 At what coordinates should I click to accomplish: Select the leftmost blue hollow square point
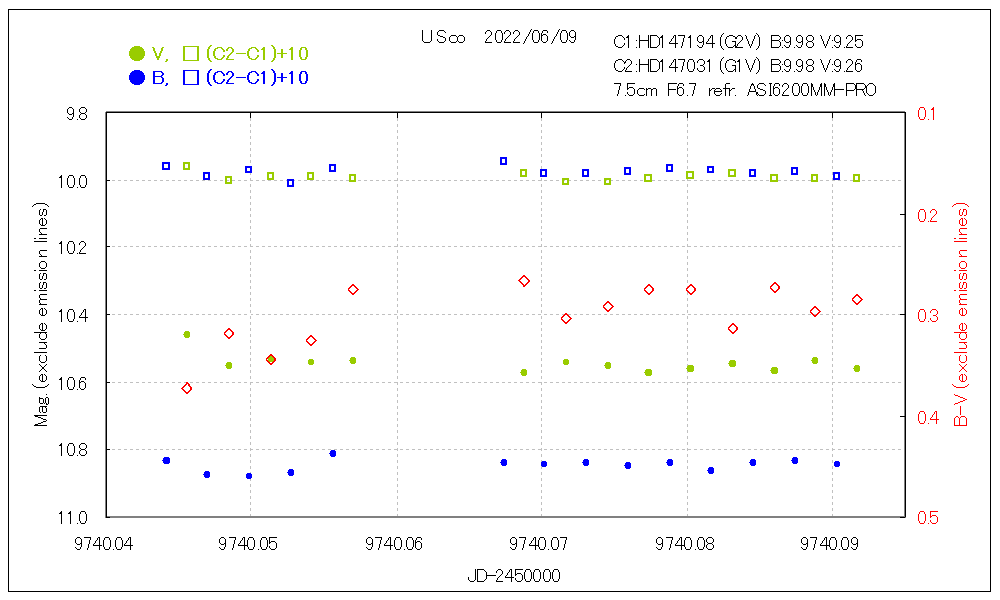(166, 166)
